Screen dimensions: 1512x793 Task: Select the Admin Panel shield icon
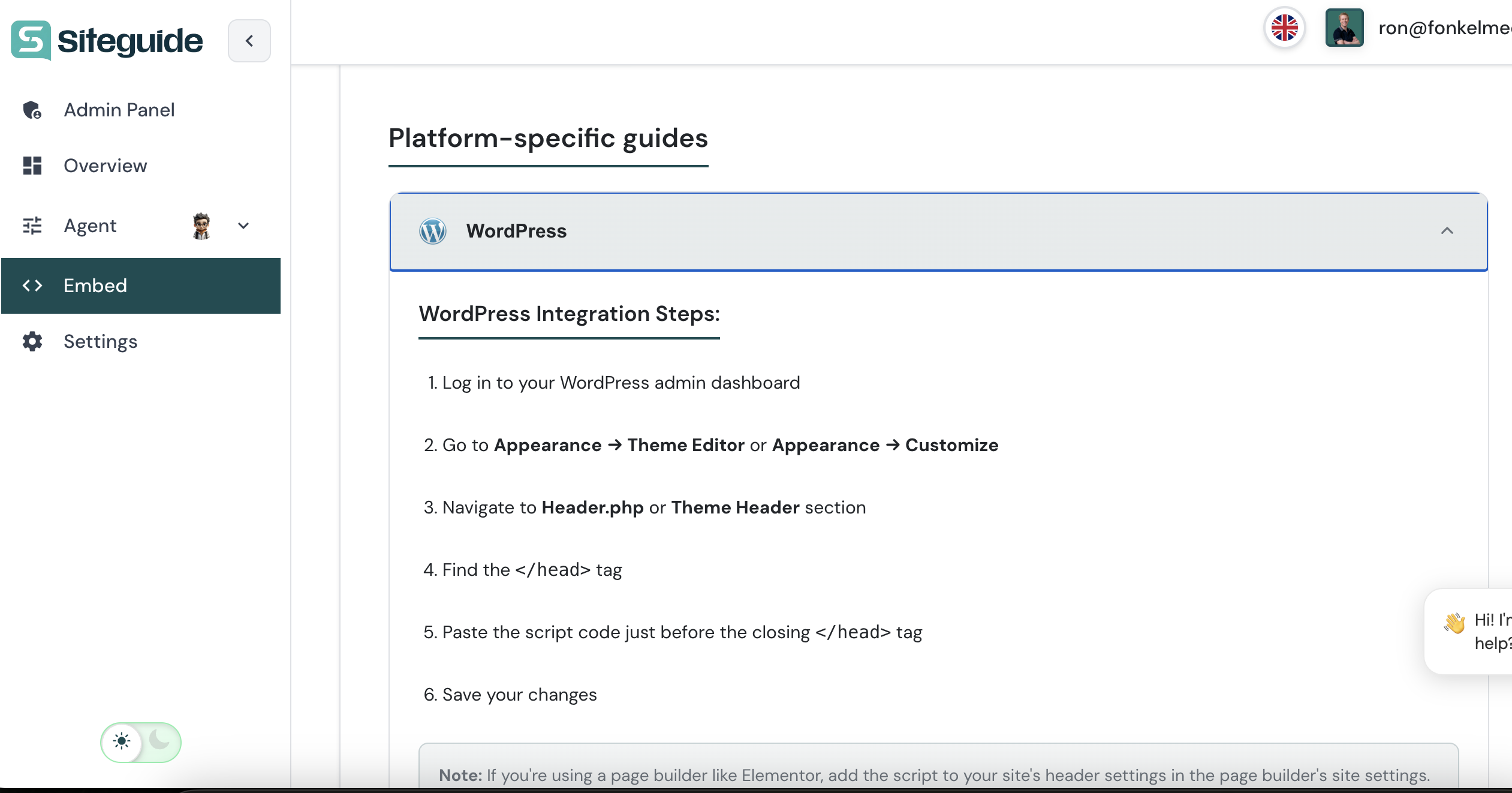pyautogui.click(x=32, y=110)
